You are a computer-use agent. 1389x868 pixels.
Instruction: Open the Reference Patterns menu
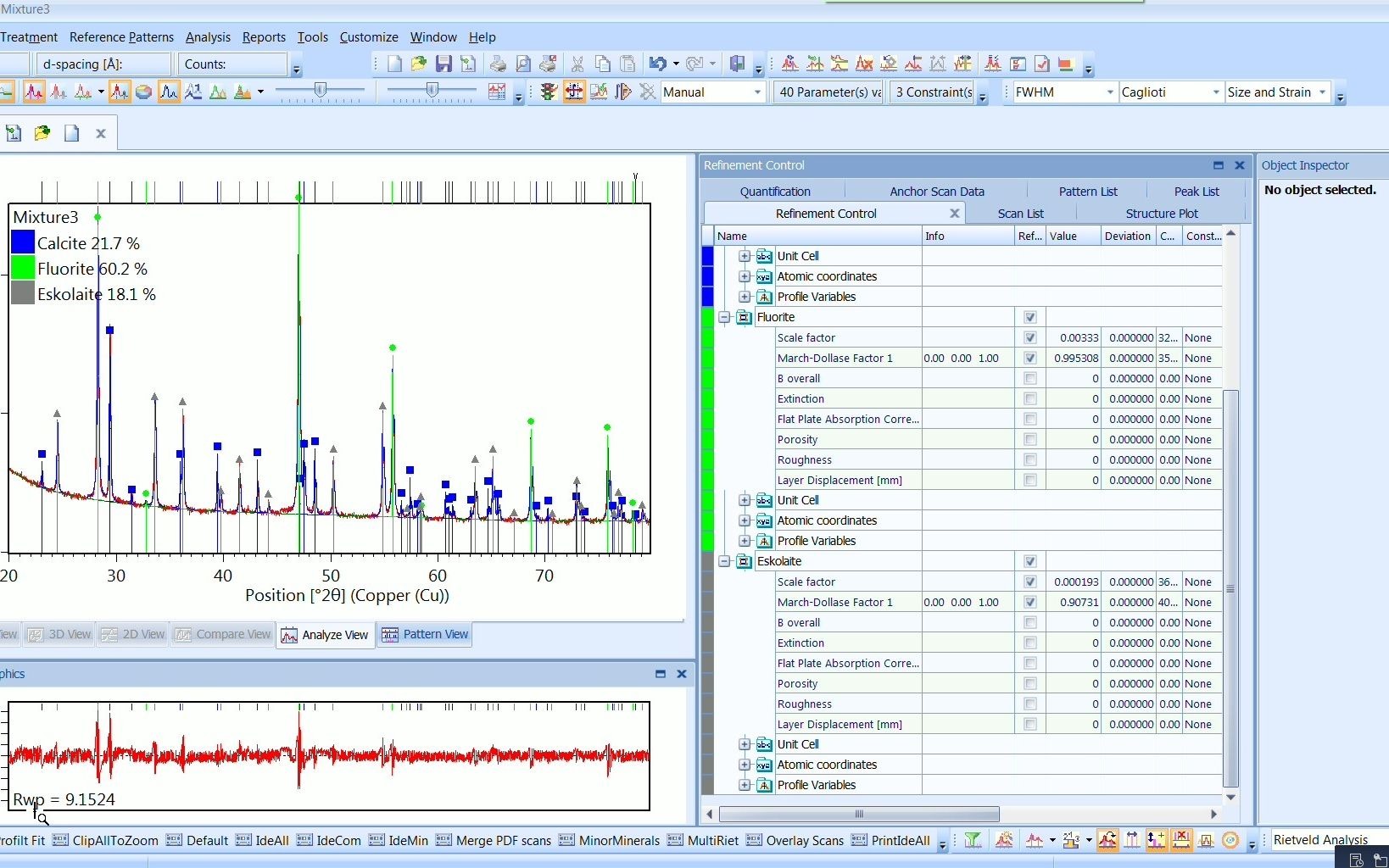tap(121, 37)
